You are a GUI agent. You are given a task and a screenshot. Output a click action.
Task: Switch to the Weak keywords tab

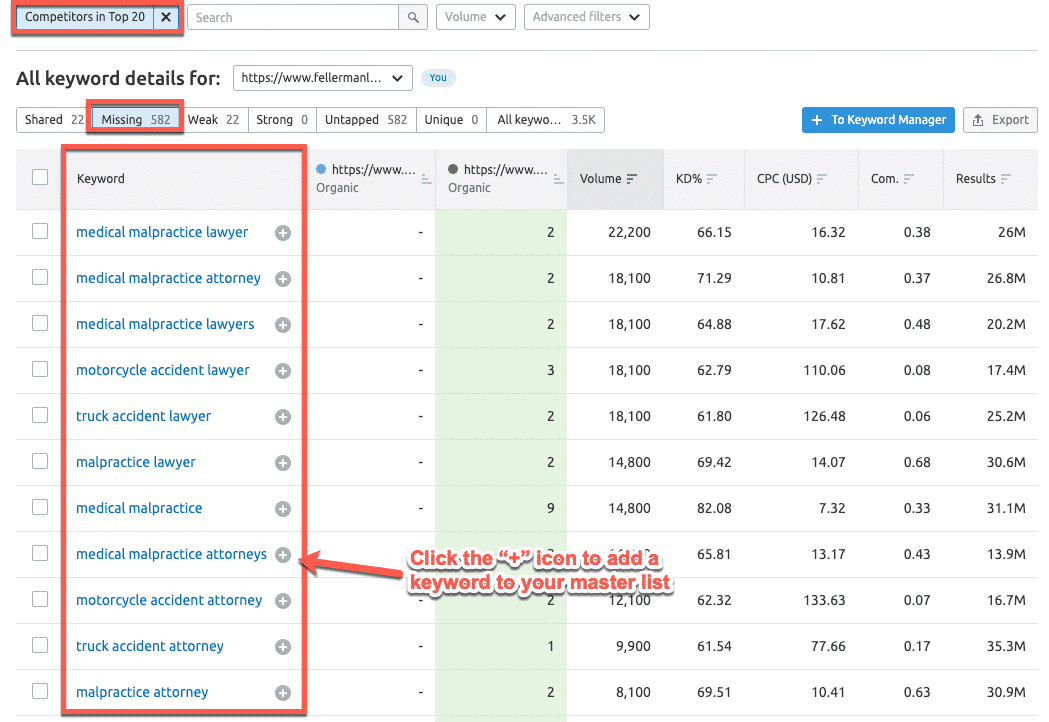pyautogui.click(x=213, y=120)
